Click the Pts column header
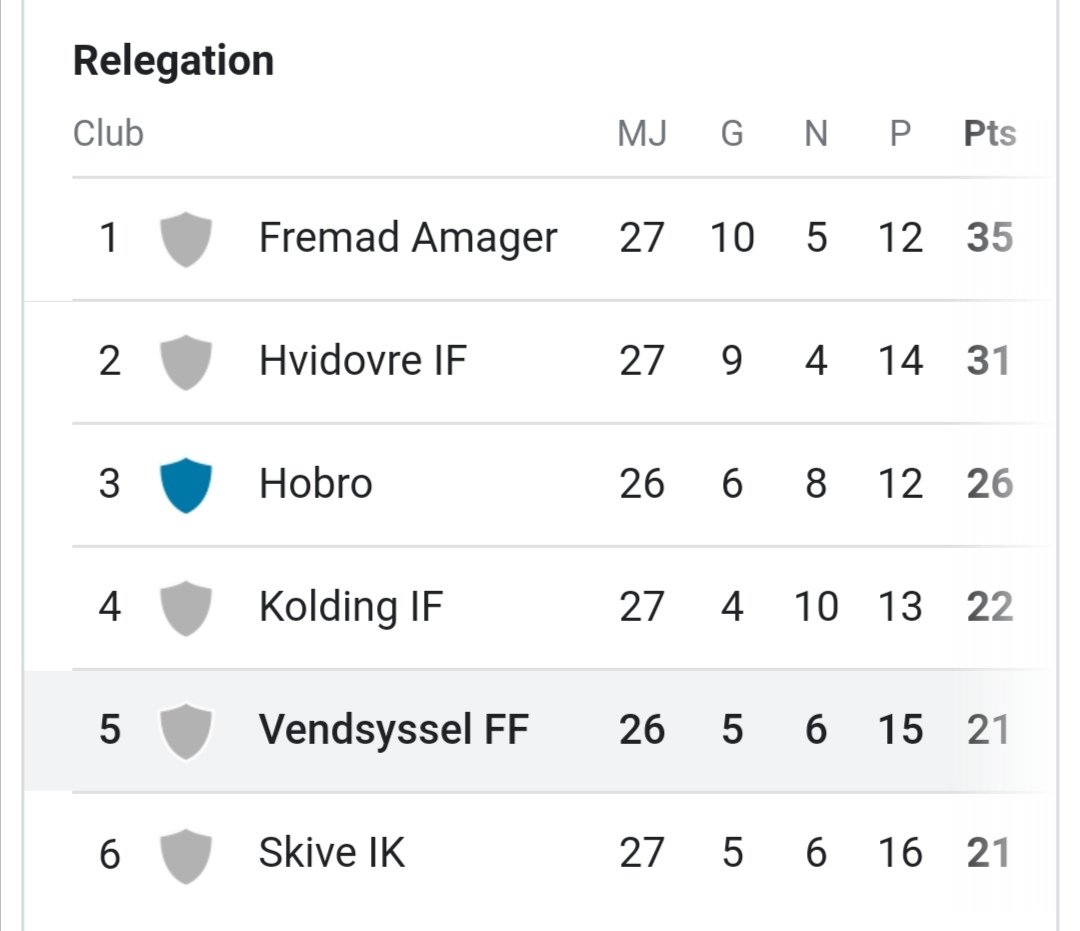Image resolution: width=1080 pixels, height=931 pixels. [x=990, y=133]
